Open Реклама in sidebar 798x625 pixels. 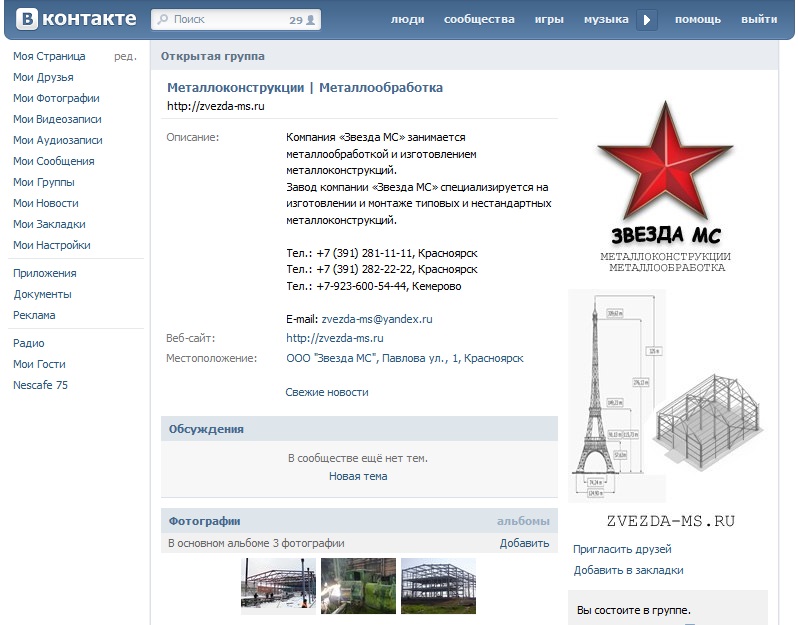click(34, 315)
